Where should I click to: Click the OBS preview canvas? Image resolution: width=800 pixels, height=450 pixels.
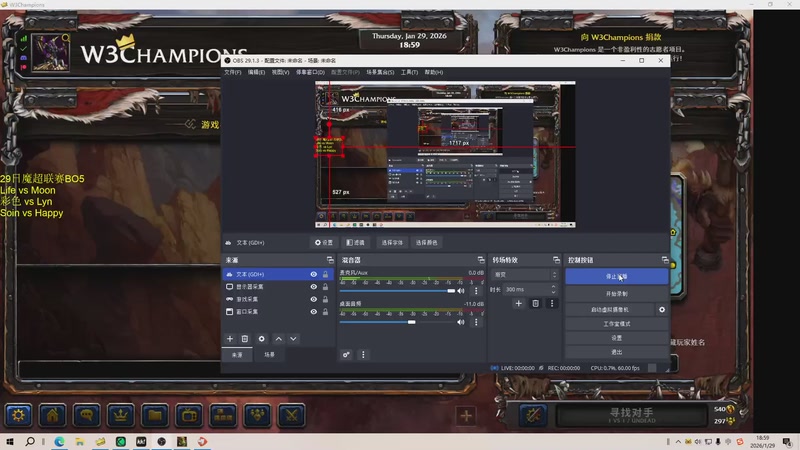tap(445, 154)
